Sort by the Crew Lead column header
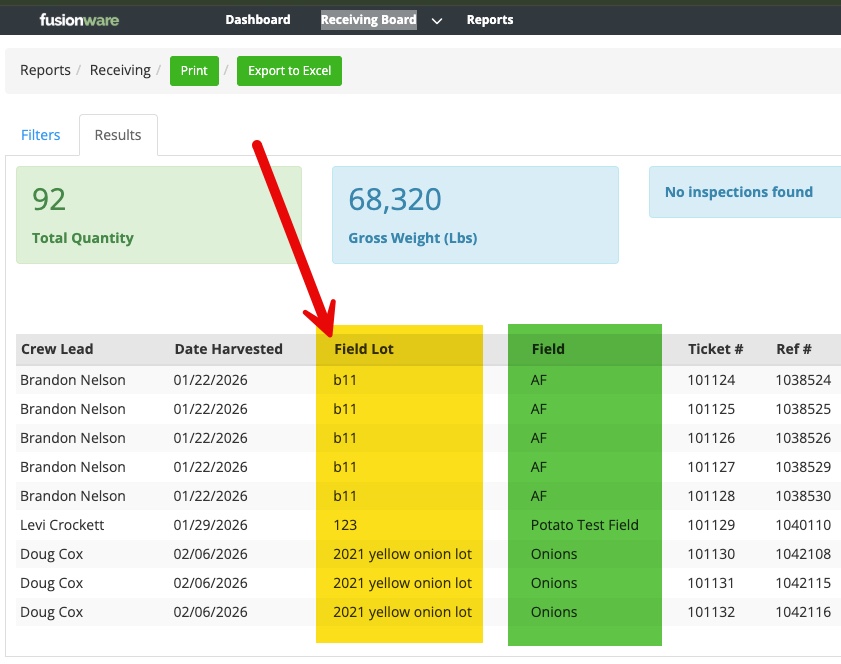This screenshot has height=664, width=841. click(57, 349)
